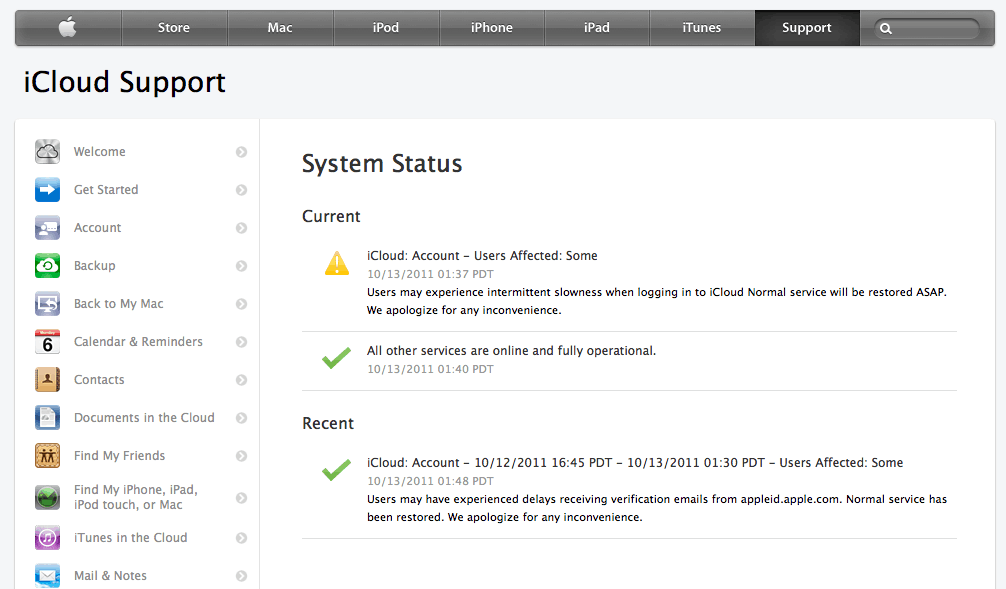Expand the Find My Friends chevron
This screenshot has height=589, width=1006.
click(x=241, y=456)
